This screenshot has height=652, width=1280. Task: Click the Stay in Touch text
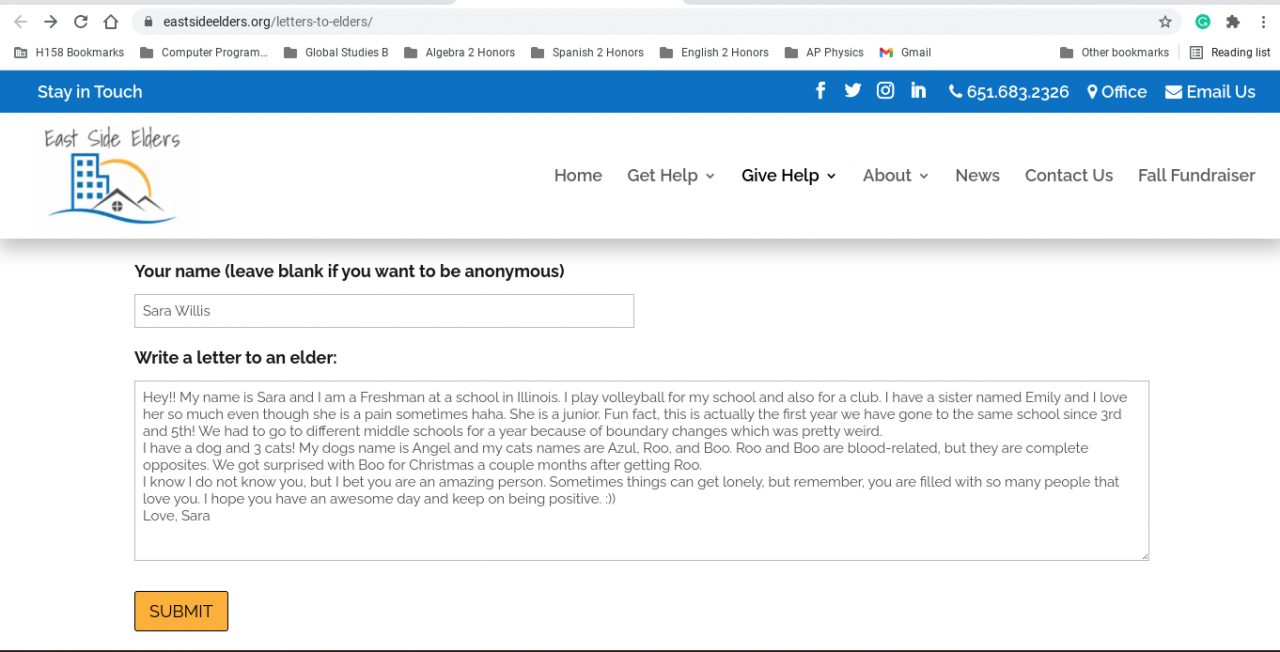click(x=90, y=92)
